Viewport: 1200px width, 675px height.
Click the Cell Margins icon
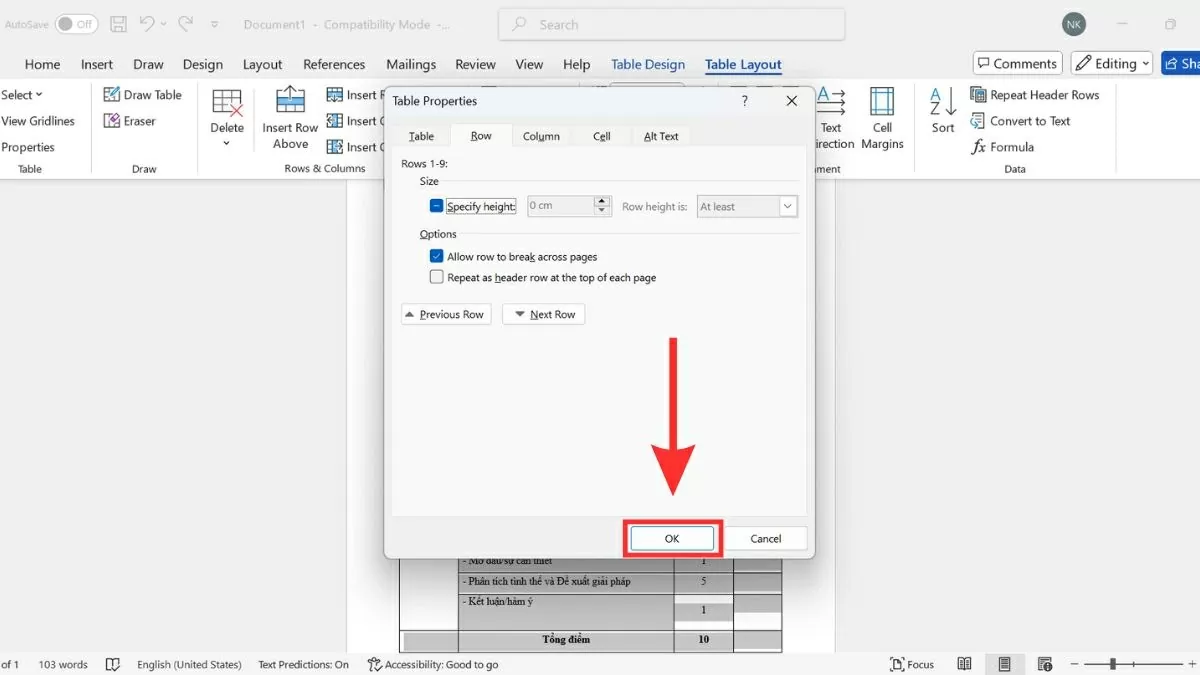[882, 103]
